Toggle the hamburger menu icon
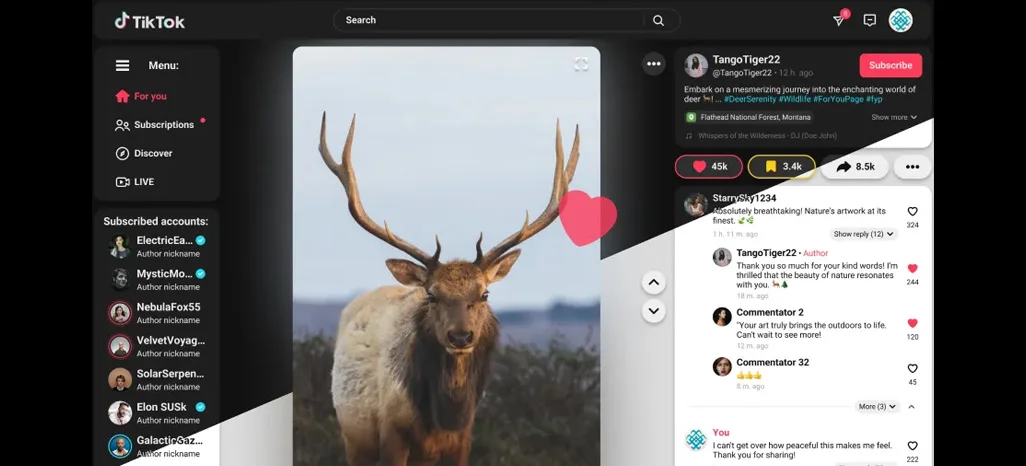Screen dimensions: 1026x466 [122, 65]
